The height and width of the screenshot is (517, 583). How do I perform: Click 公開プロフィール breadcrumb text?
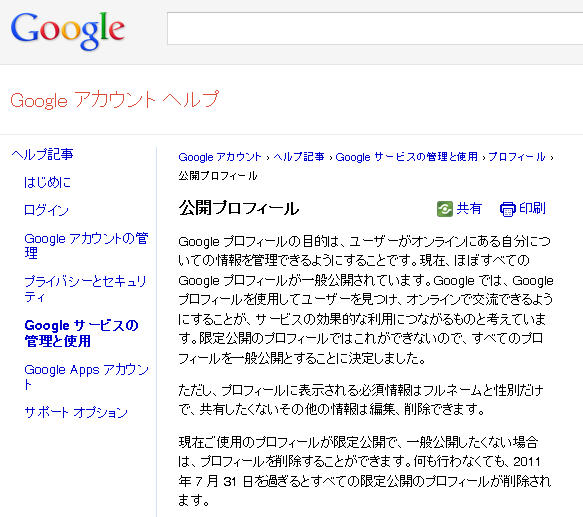coord(218,176)
